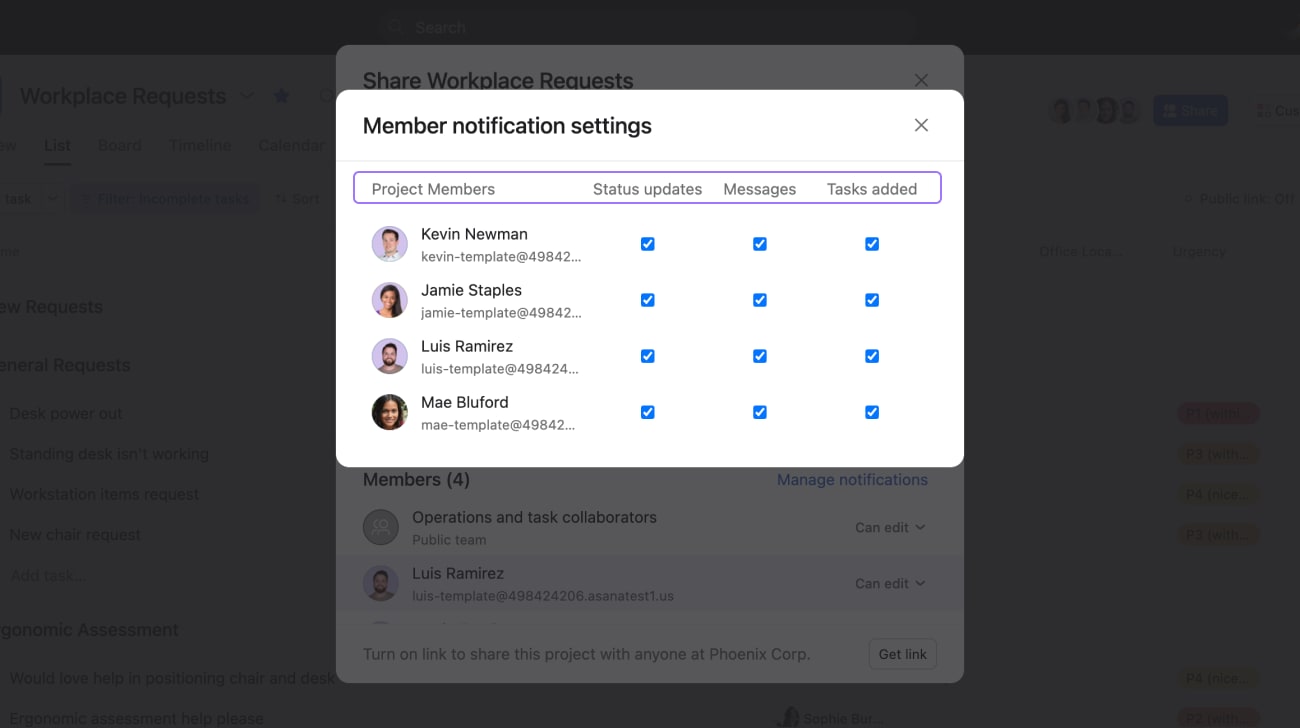Toggle Mae Bluford's Tasks added checkbox

pyautogui.click(x=872, y=412)
